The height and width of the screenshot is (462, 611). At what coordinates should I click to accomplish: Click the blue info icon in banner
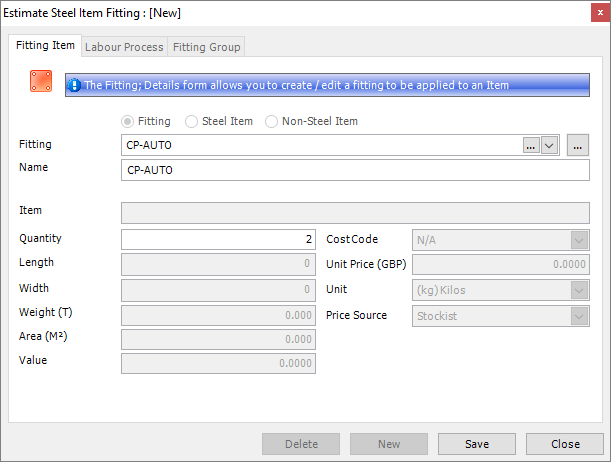[x=74, y=85]
